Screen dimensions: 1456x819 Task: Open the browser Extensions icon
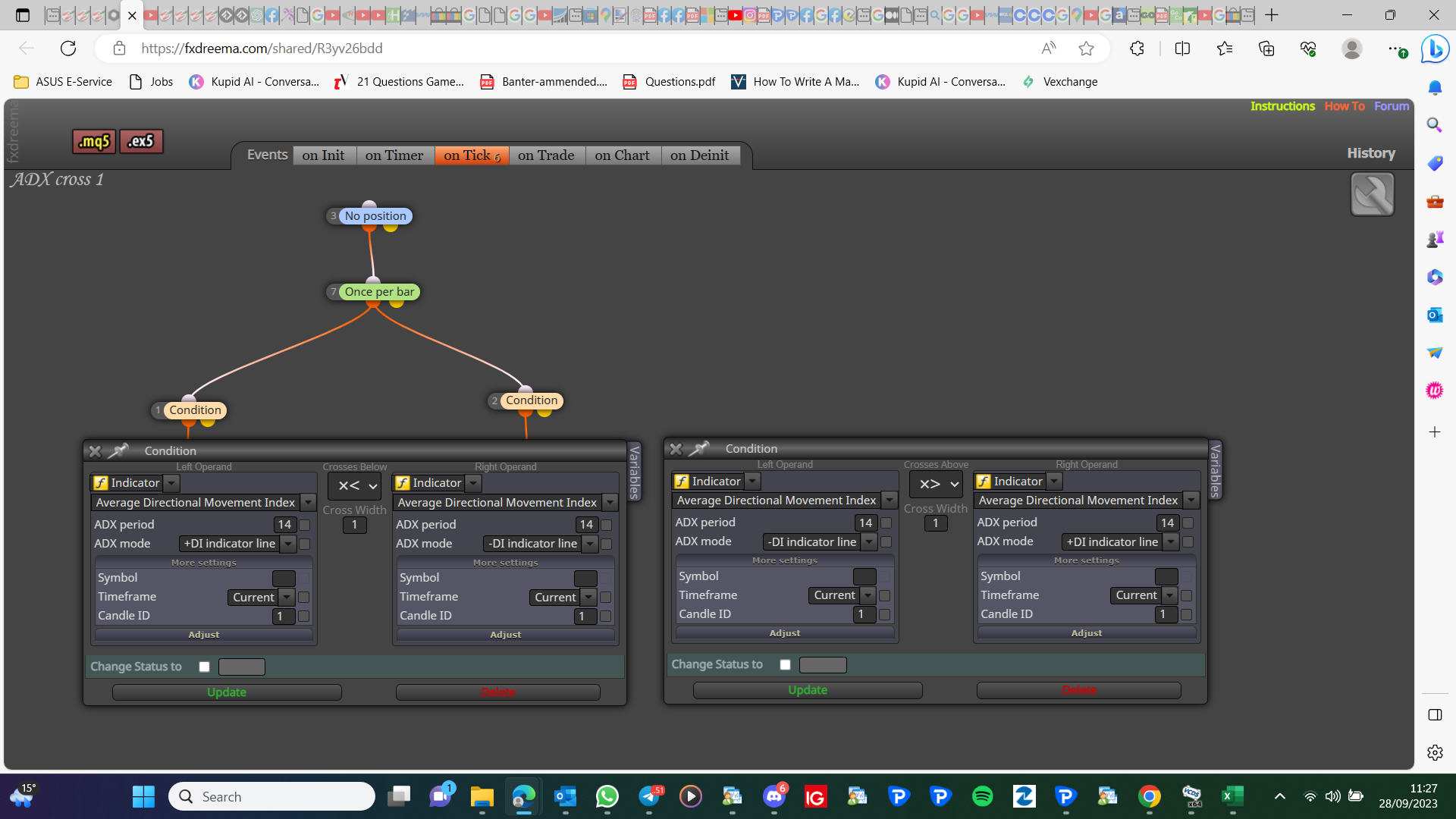click(1137, 49)
